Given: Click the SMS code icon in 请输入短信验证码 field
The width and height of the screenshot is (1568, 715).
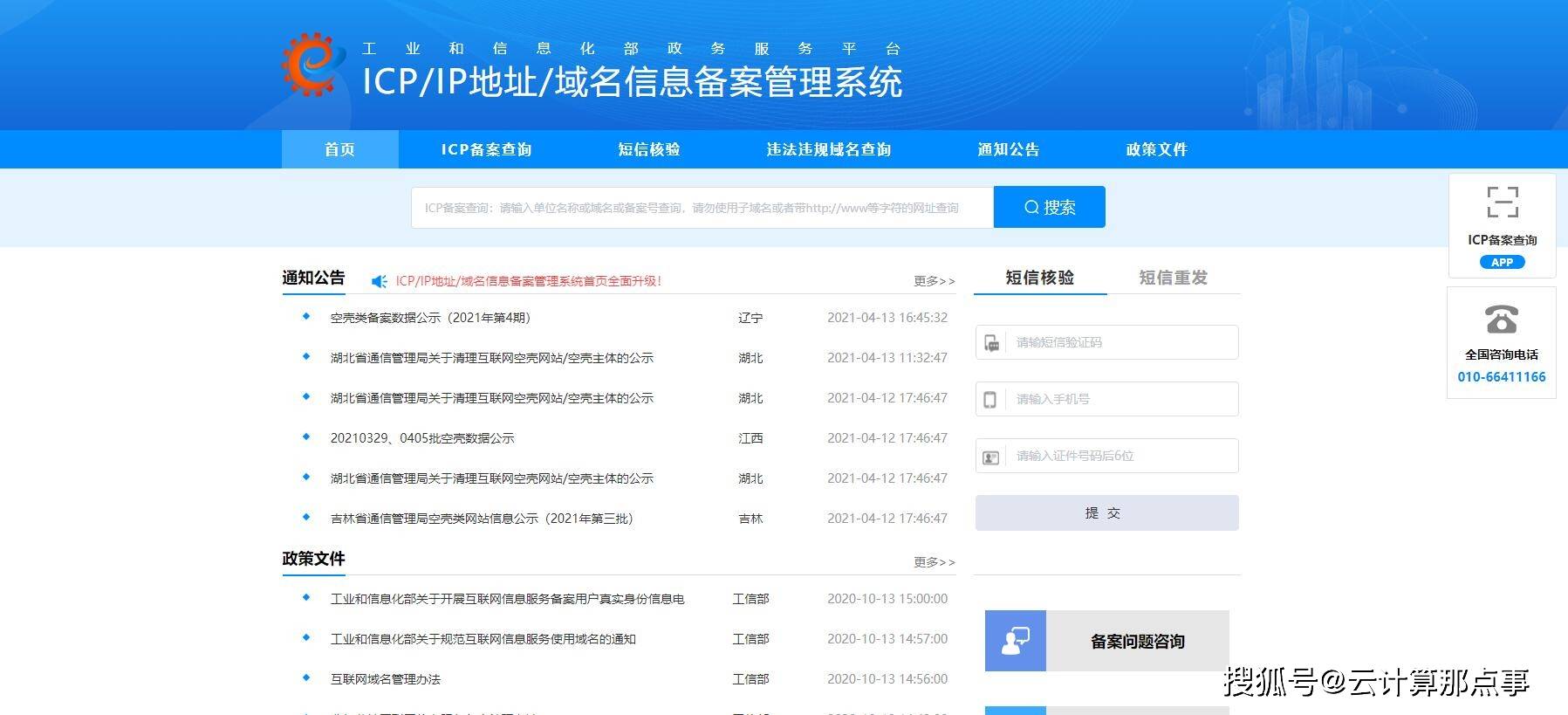Looking at the screenshot, I should click(991, 343).
